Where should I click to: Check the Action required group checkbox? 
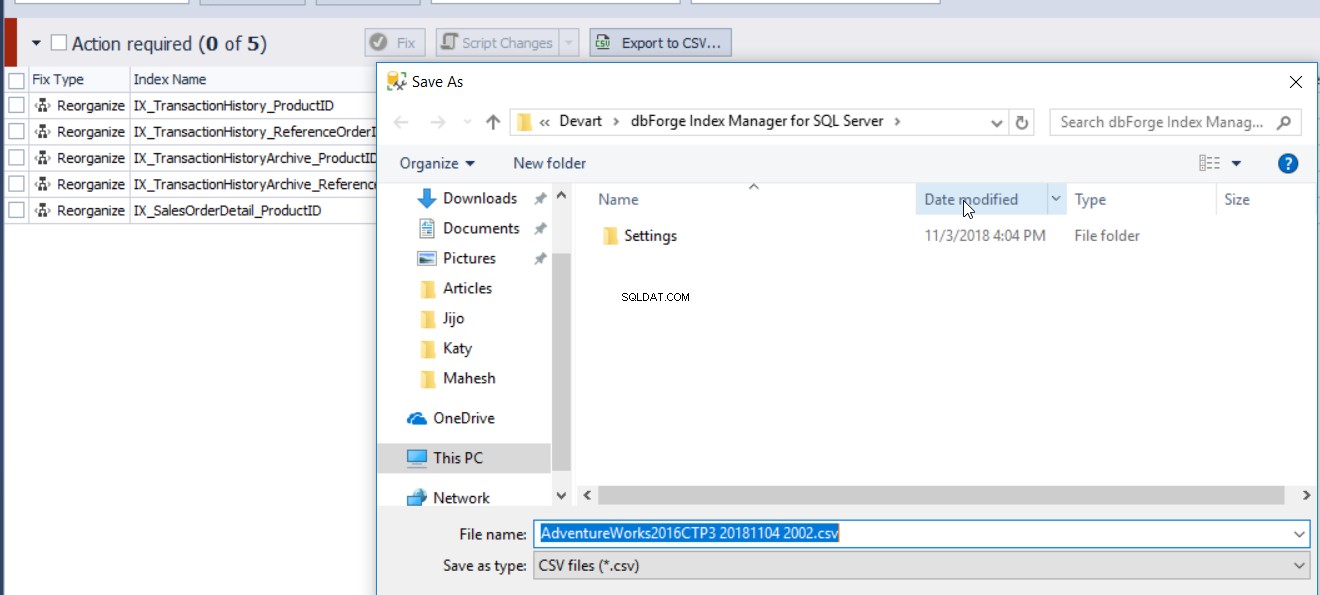59,43
